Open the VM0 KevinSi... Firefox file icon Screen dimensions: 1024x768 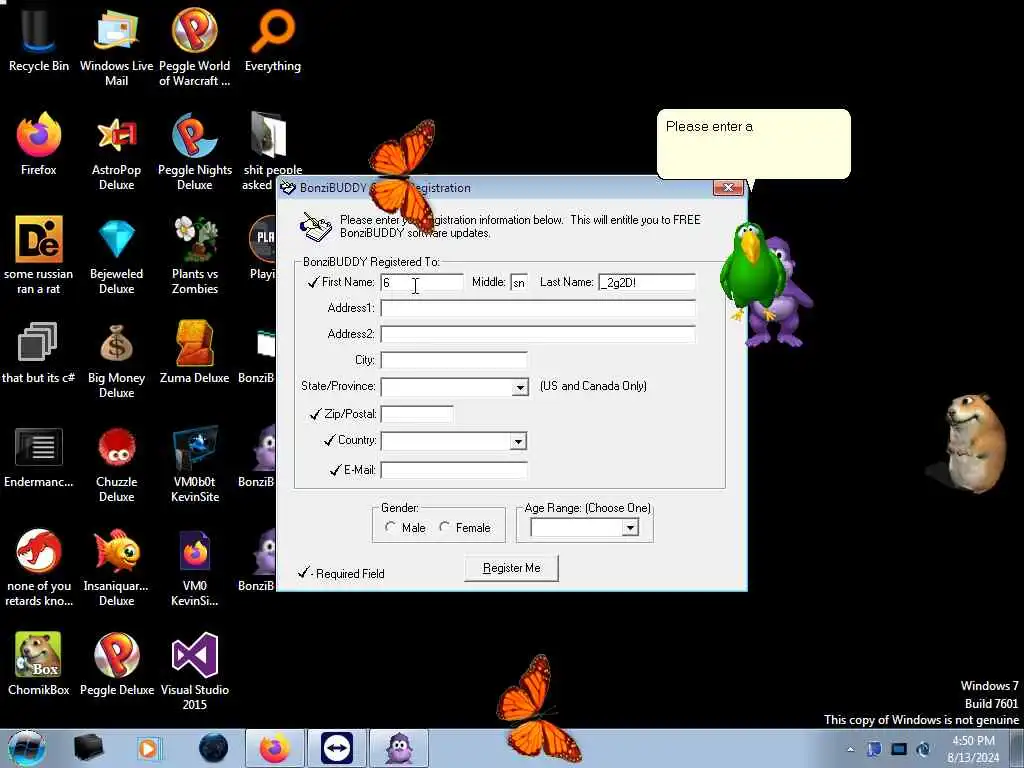[195, 568]
